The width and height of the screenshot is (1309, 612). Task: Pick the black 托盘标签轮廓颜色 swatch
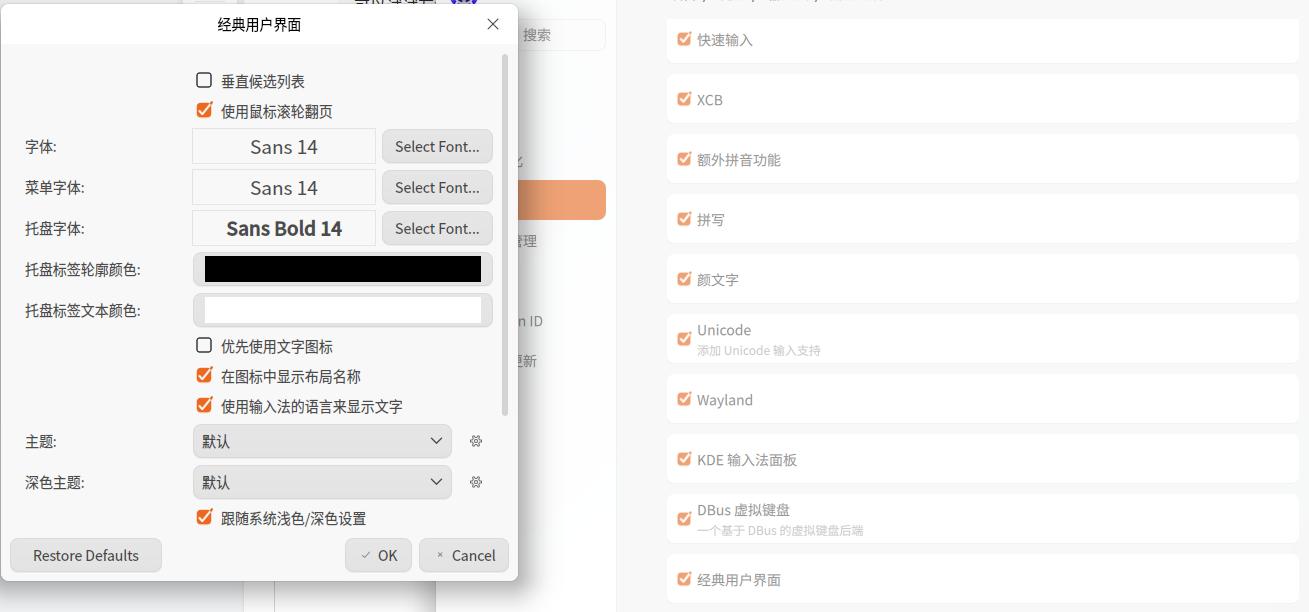point(343,269)
